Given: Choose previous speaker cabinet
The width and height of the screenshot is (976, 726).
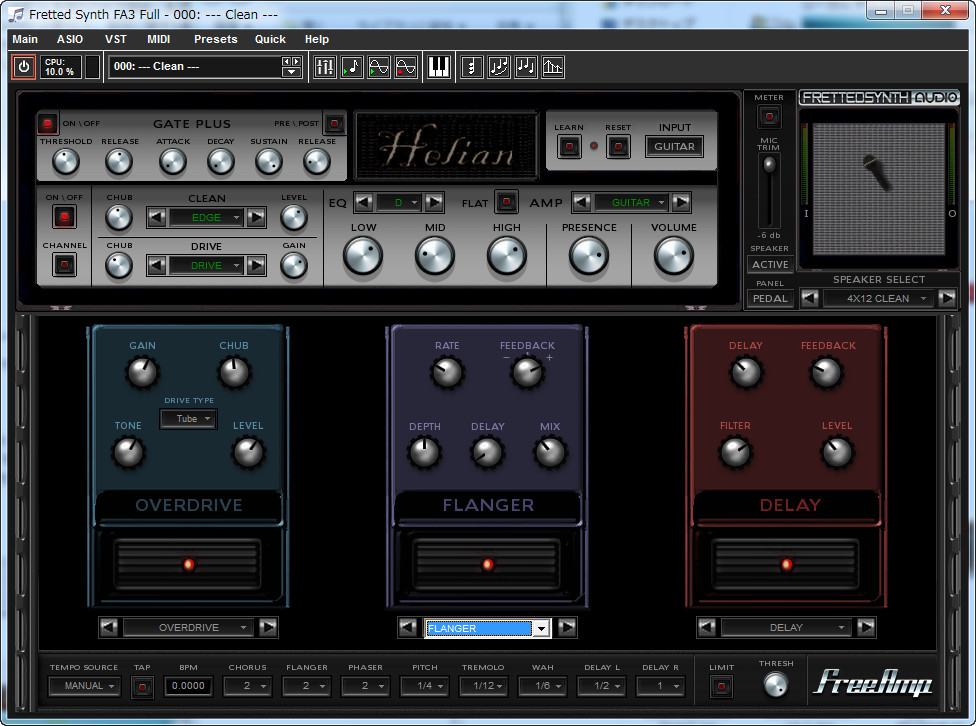Looking at the screenshot, I should coord(809,298).
